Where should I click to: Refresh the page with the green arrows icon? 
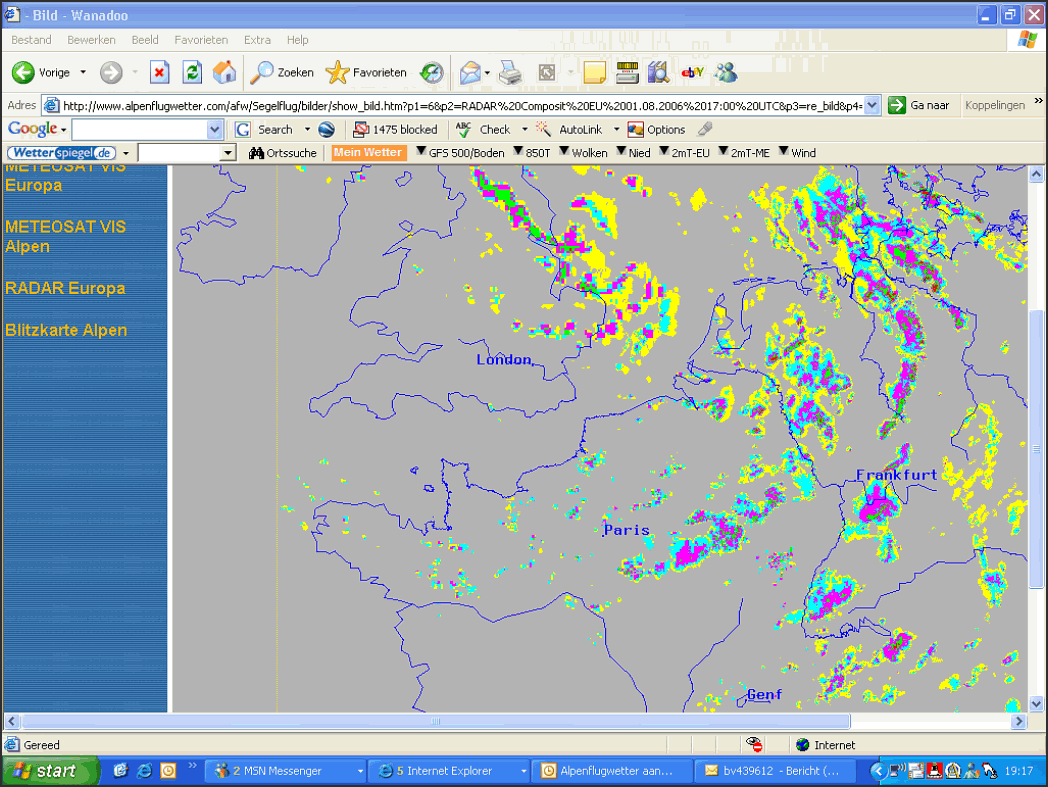(x=192, y=73)
